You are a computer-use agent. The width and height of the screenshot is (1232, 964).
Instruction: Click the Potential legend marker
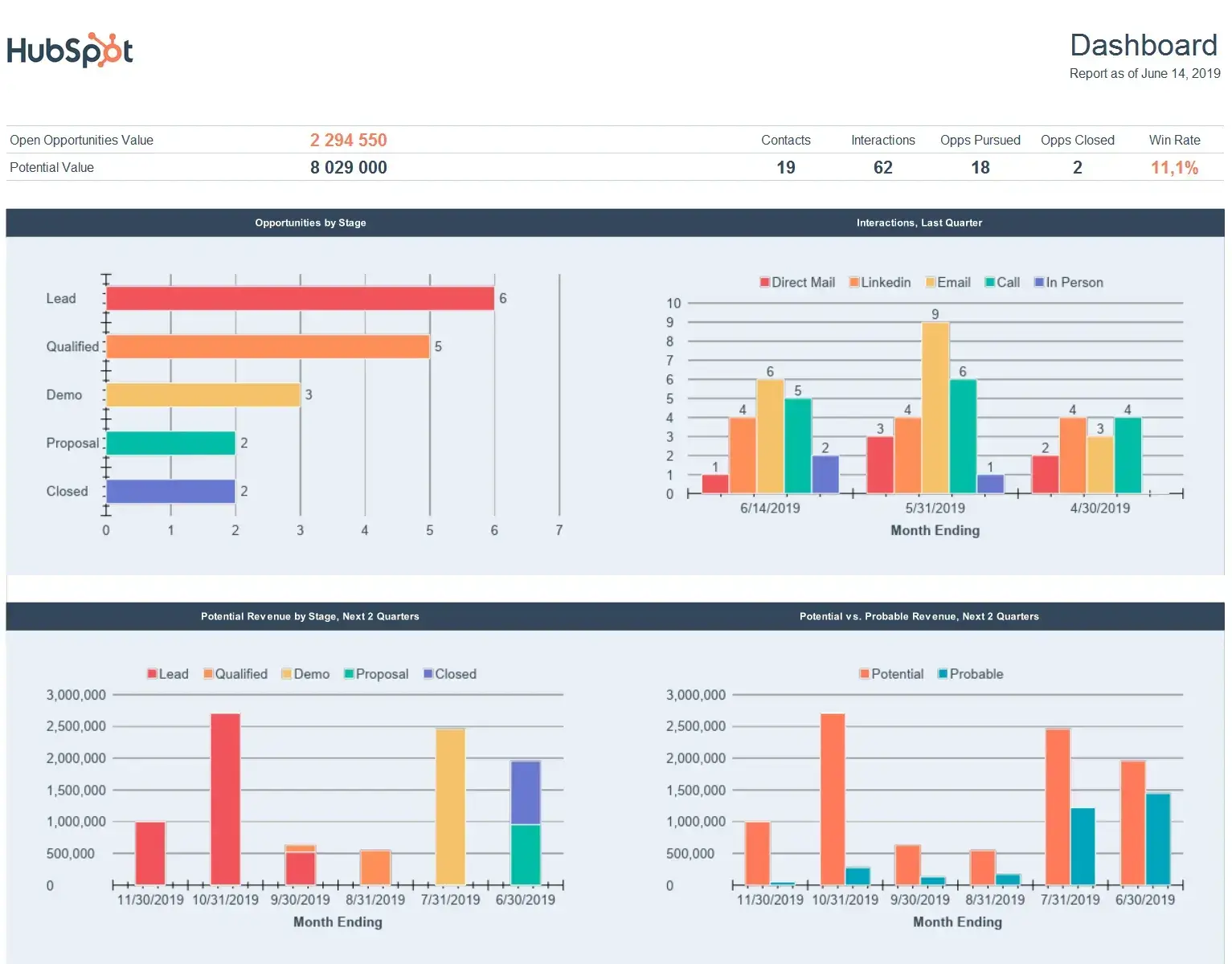coord(864,673)
